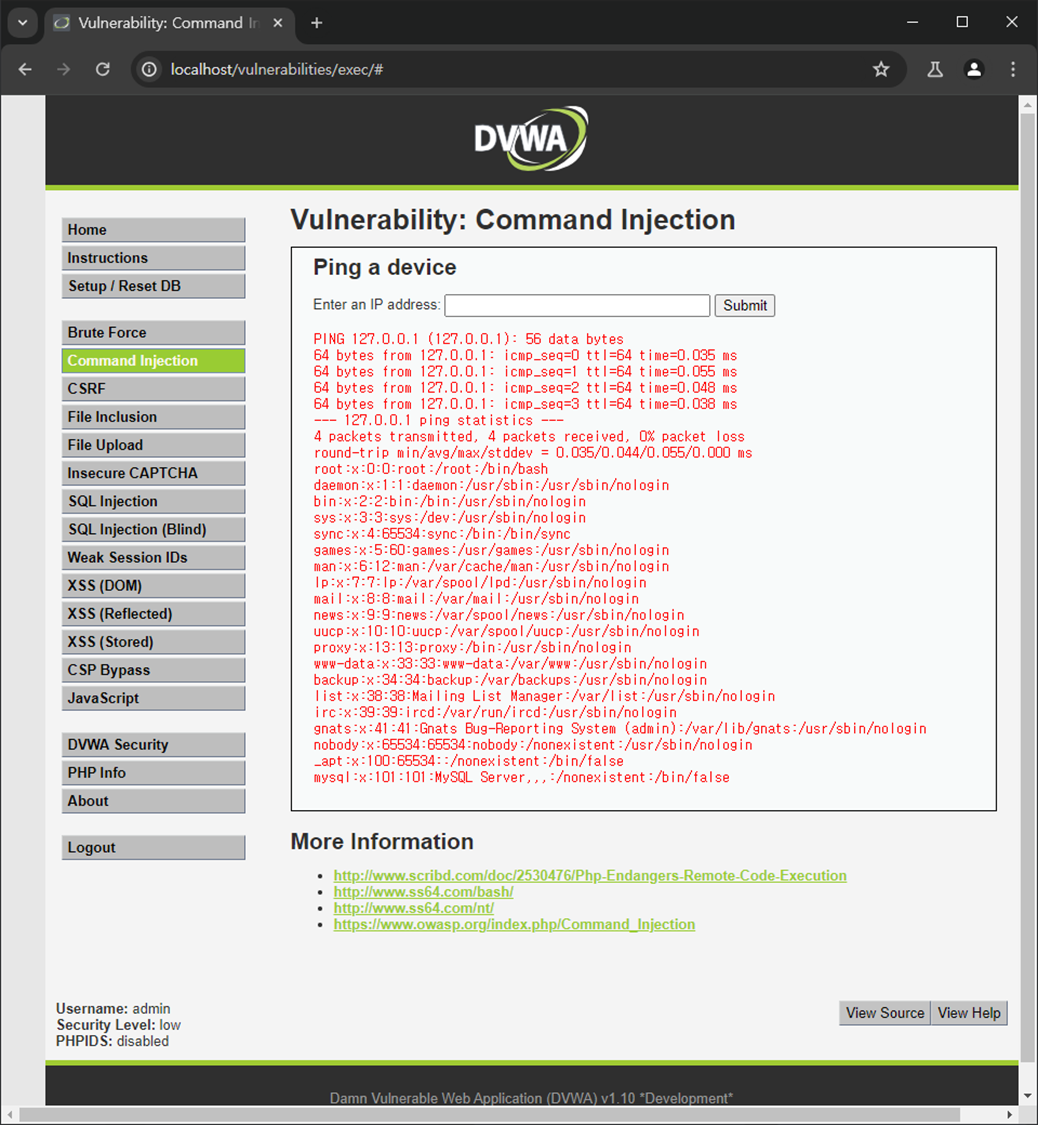
Task: Reload the page with refresh icon
Action: click(x=103, y=70)
